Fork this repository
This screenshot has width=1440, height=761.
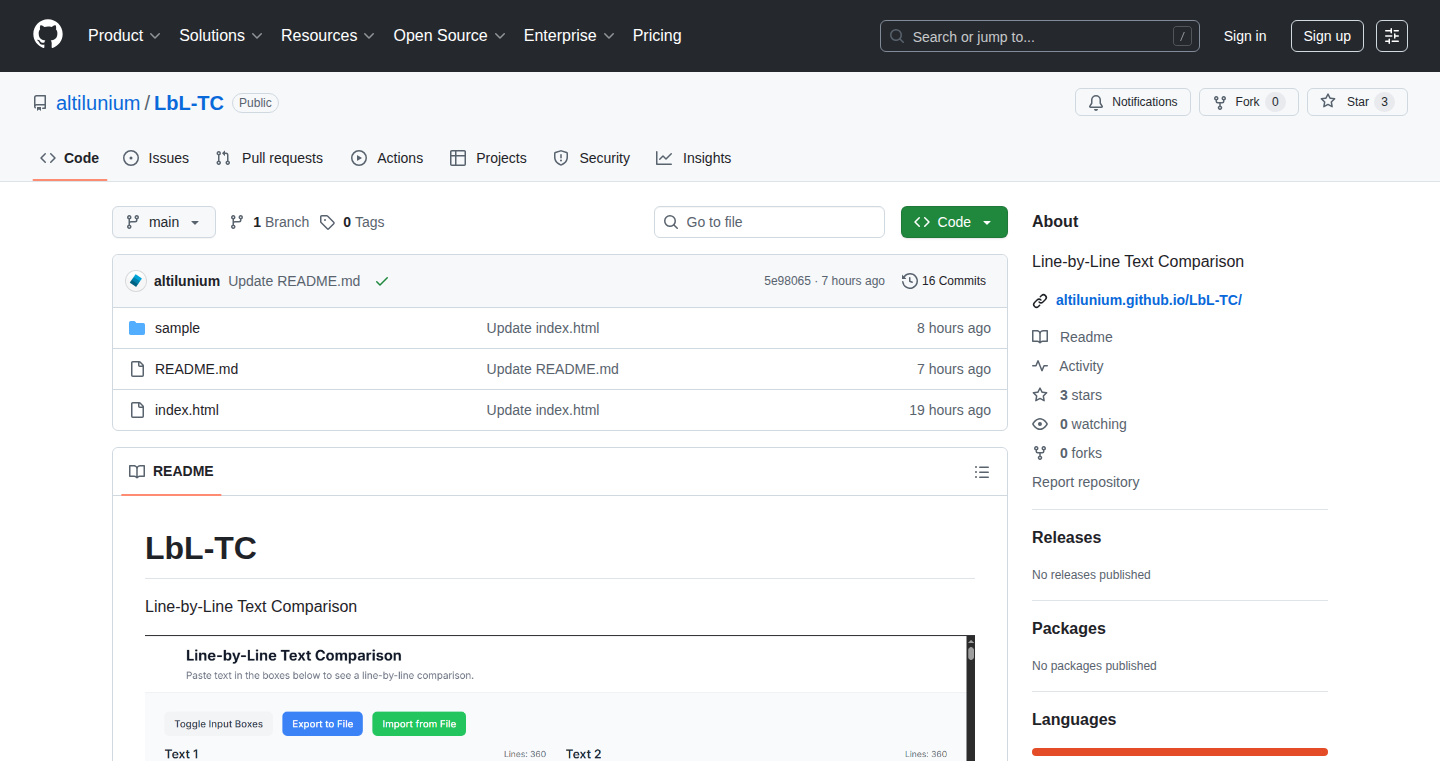coord(1248,102)
